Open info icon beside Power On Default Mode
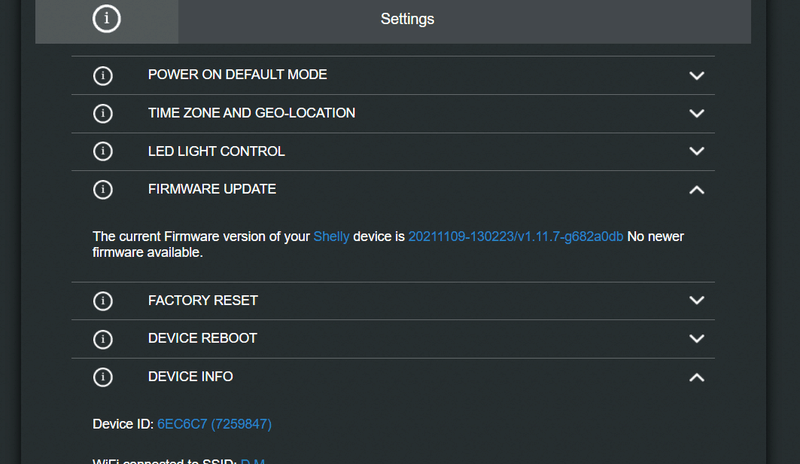The width and height of the screenshot is (800, 464). 103,76
